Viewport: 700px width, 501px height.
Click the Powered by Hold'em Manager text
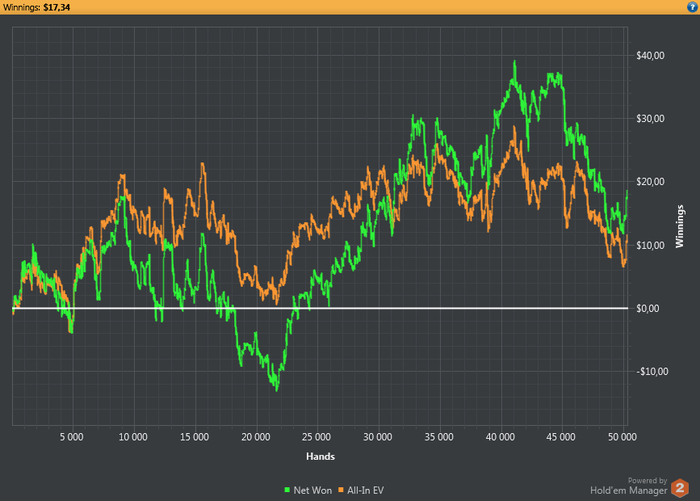pos(629,486)
